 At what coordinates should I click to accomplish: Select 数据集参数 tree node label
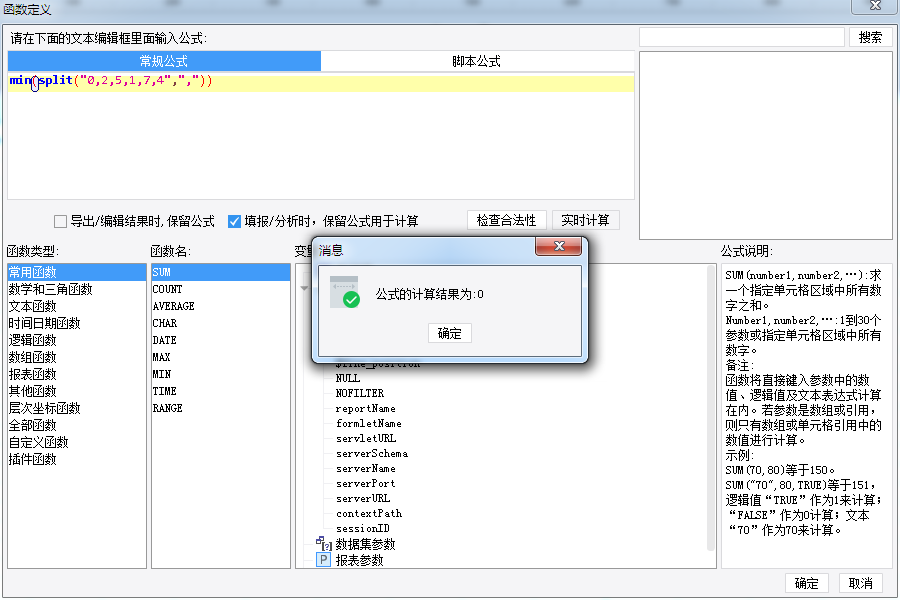click(365, 544)
